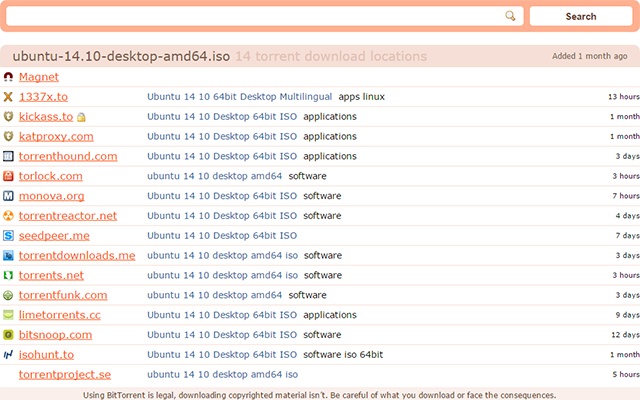Click 'software' category in monova.org row
The height and width of the screenshot is (400, 640).
[x=322, y=196]
